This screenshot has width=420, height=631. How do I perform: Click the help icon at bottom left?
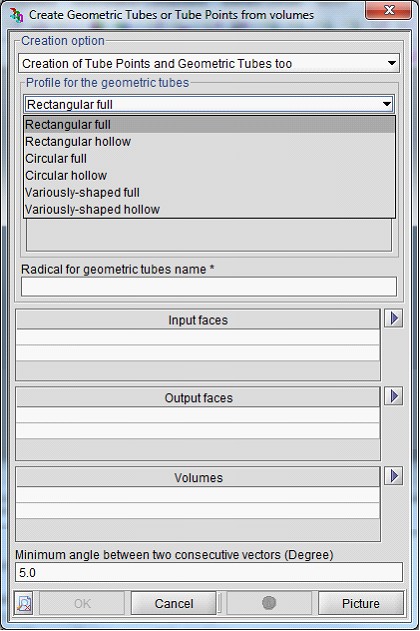tap(24, 603)
